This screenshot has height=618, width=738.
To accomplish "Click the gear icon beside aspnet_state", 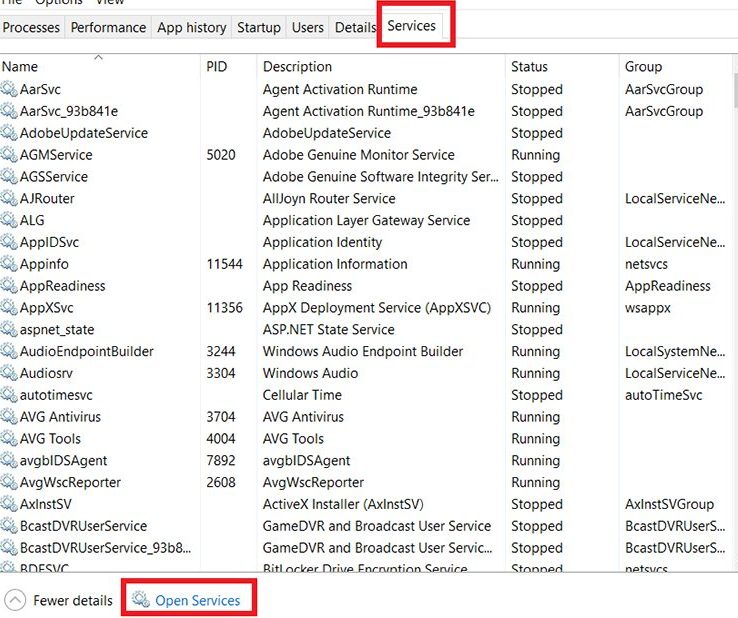I will 9,329.
